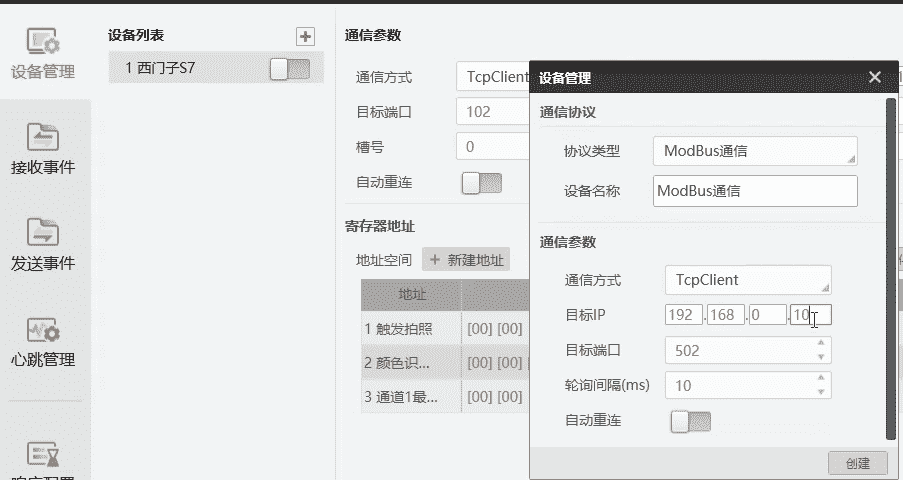
Task: Open the 接收事件 sidebar icon
Action: coord(43,148)
